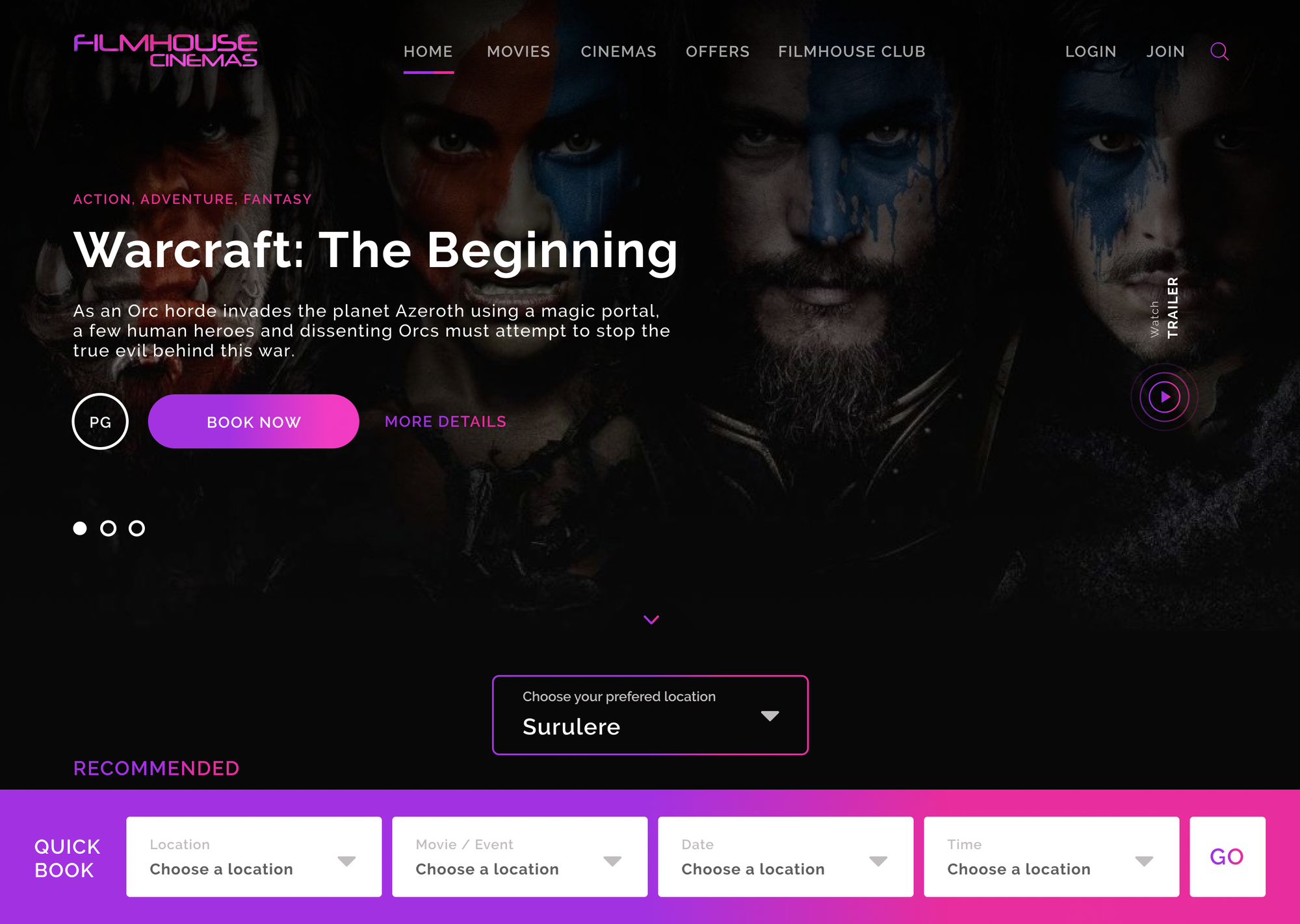Click the Book Now button
Image resolution: width=1300 pixels, height=924 pixels.
pos(253,422)
